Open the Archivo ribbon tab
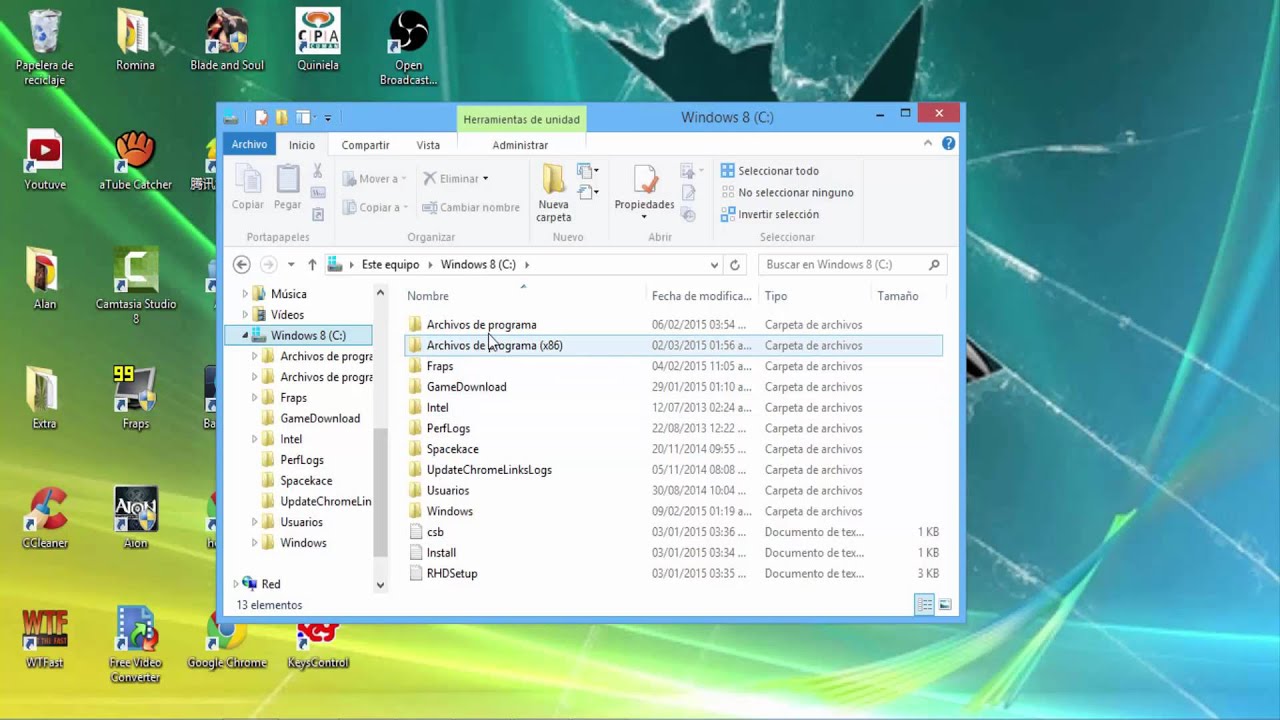The height and width of the screenshot is (720, 1280). [x=249, y=144]
